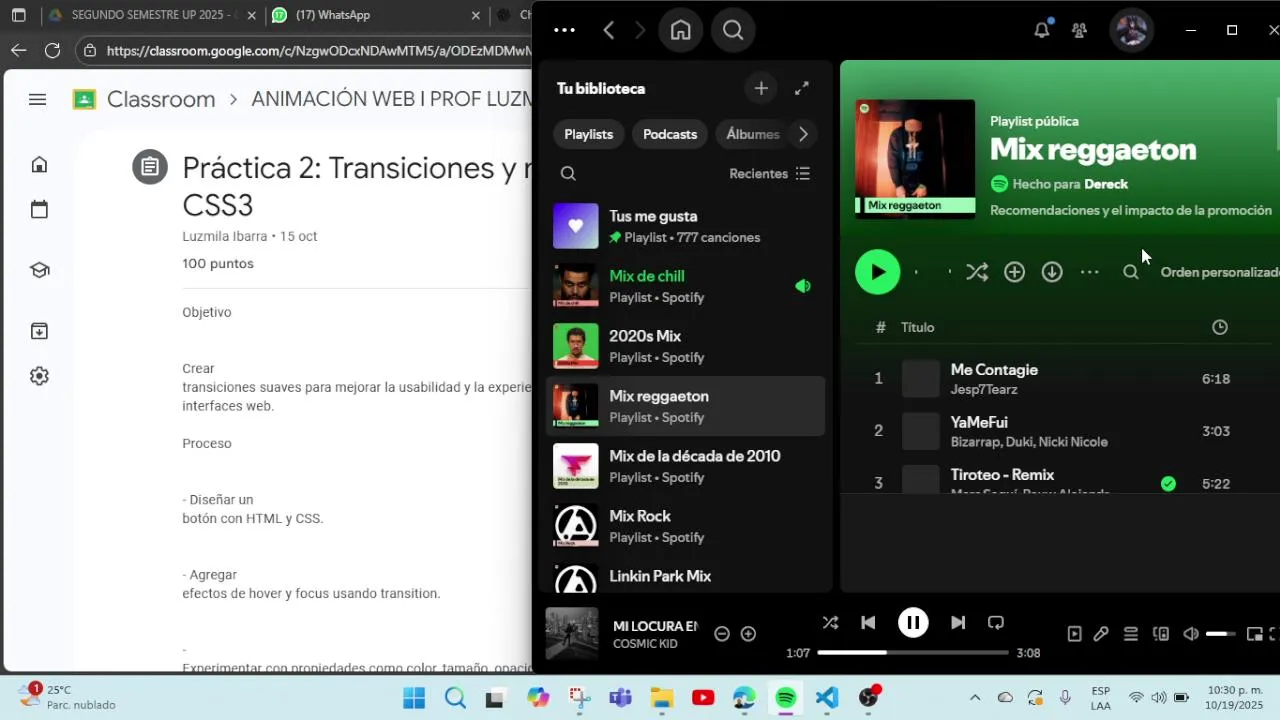Open Classroom settings gear in sidebar

(x=39, y=376)
